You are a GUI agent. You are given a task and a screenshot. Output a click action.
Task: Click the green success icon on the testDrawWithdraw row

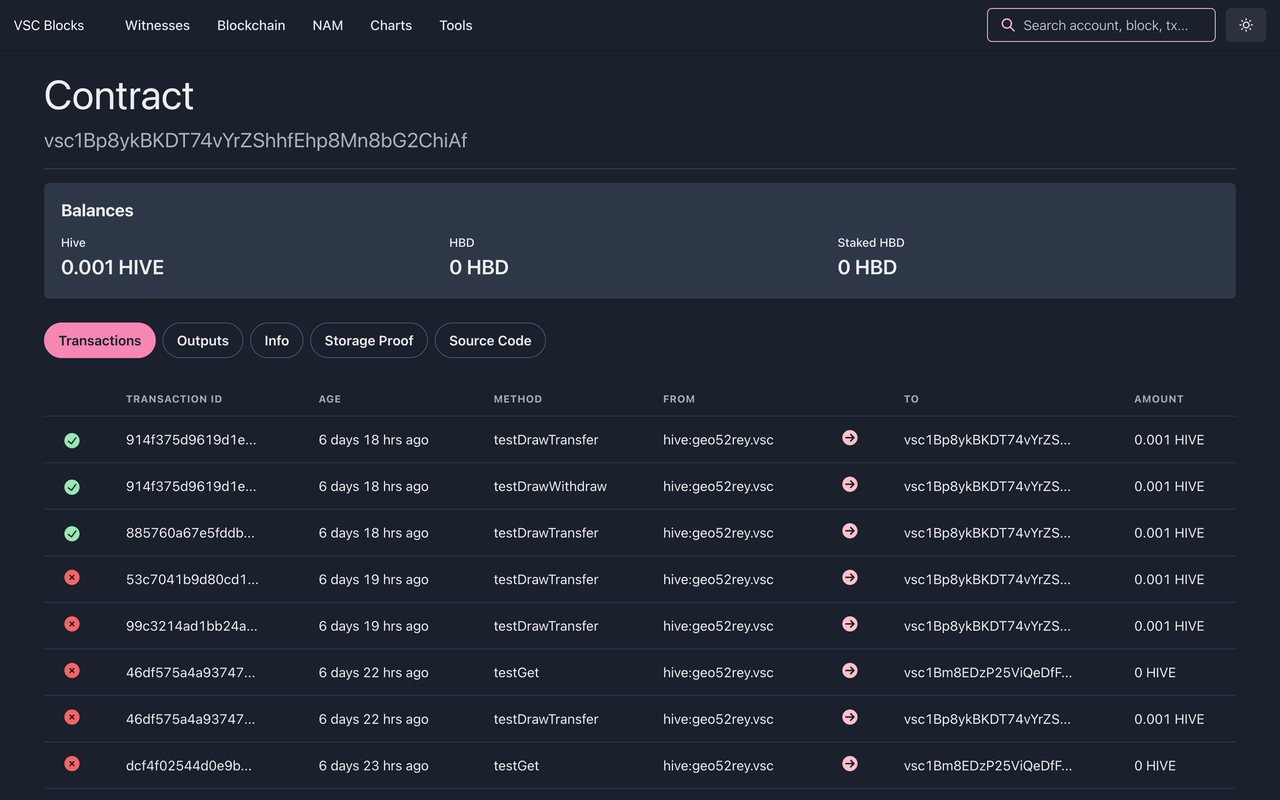coord(72,487)
